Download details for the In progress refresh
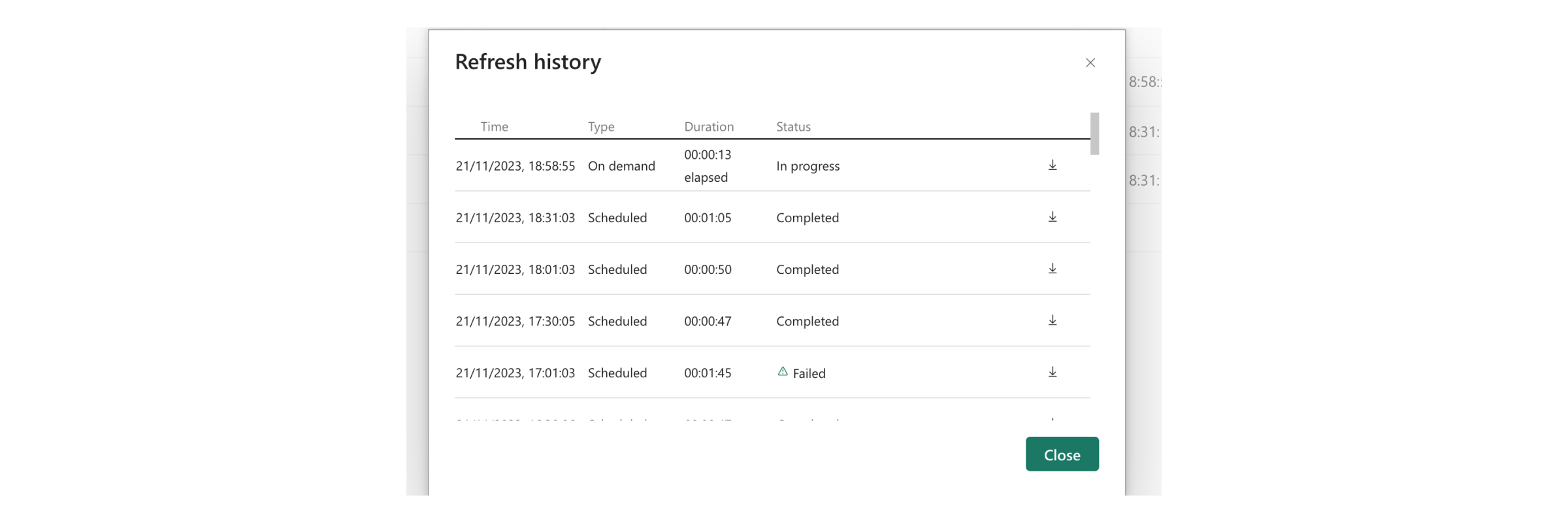 point(1053,165)
